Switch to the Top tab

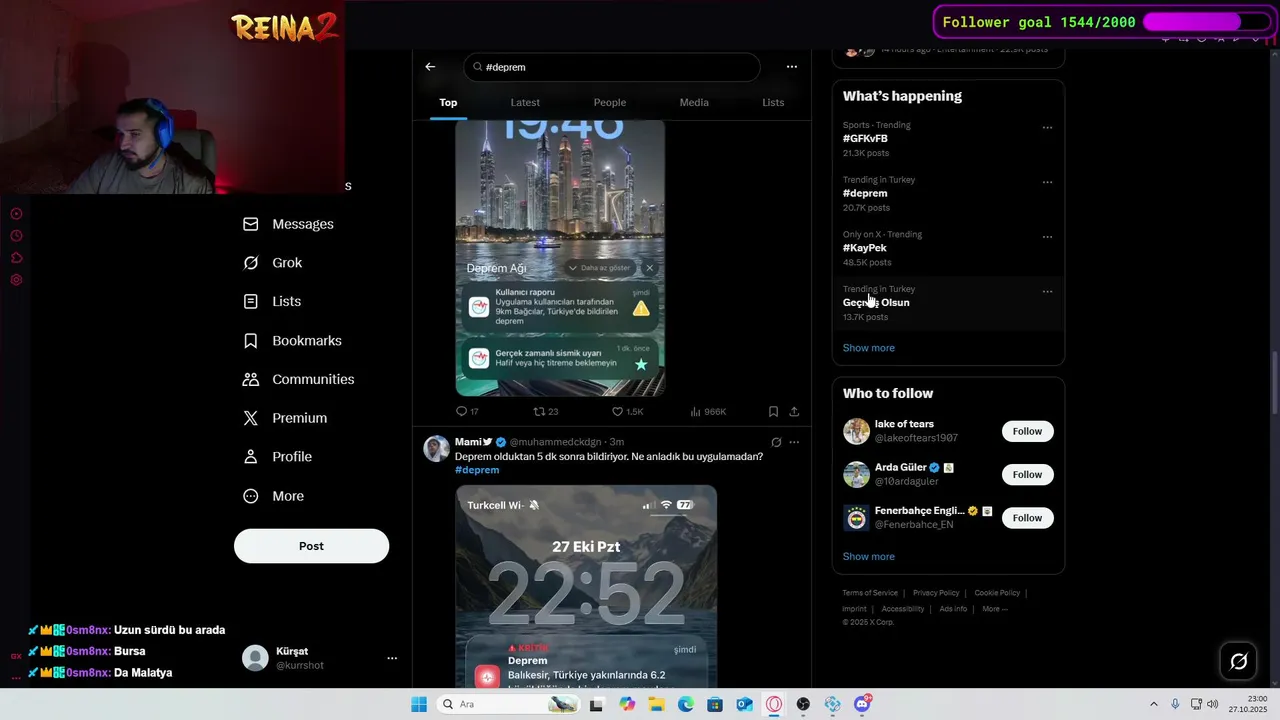448,102
